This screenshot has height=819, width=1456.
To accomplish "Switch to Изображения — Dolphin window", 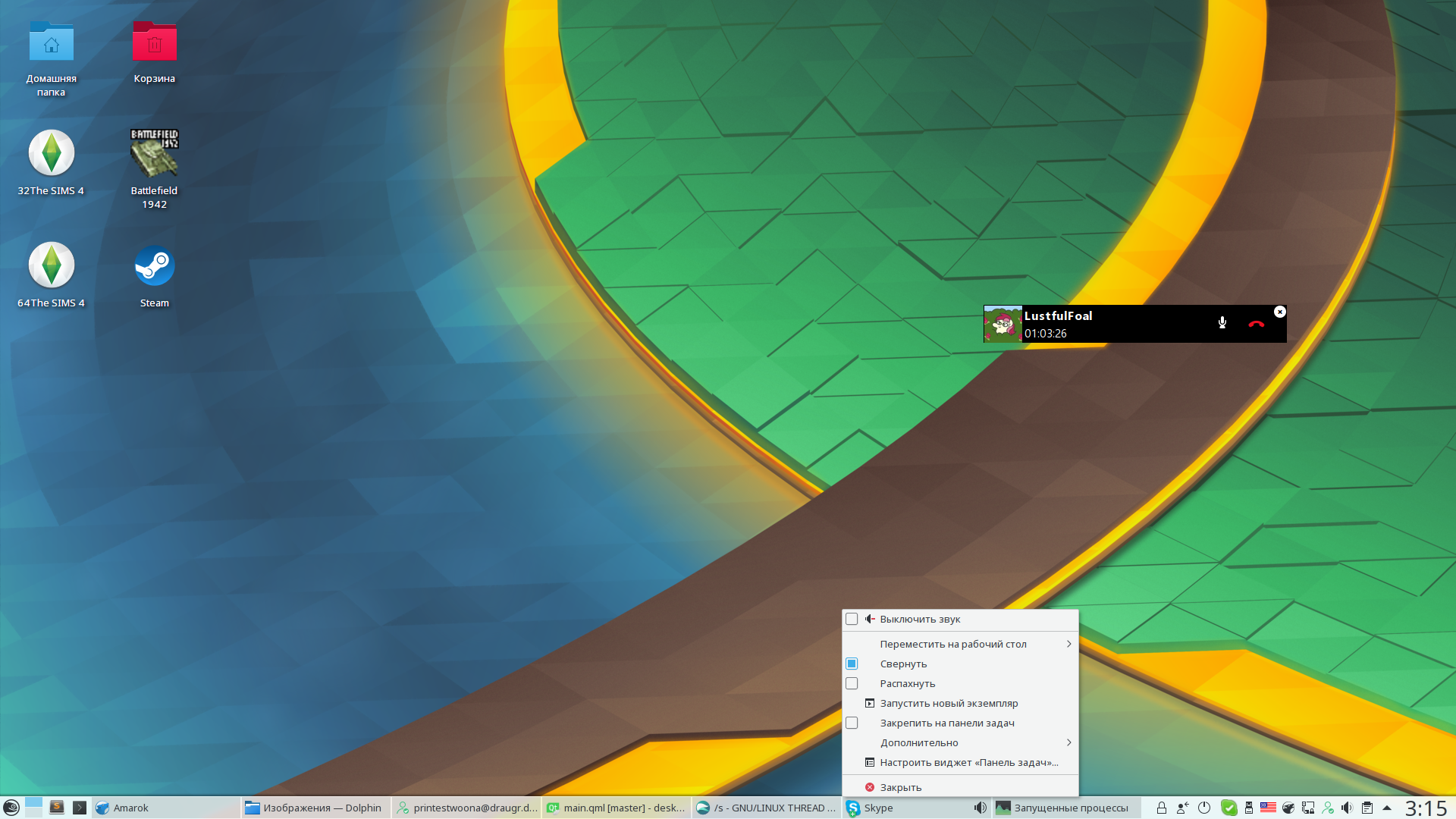I will [316, 808].
